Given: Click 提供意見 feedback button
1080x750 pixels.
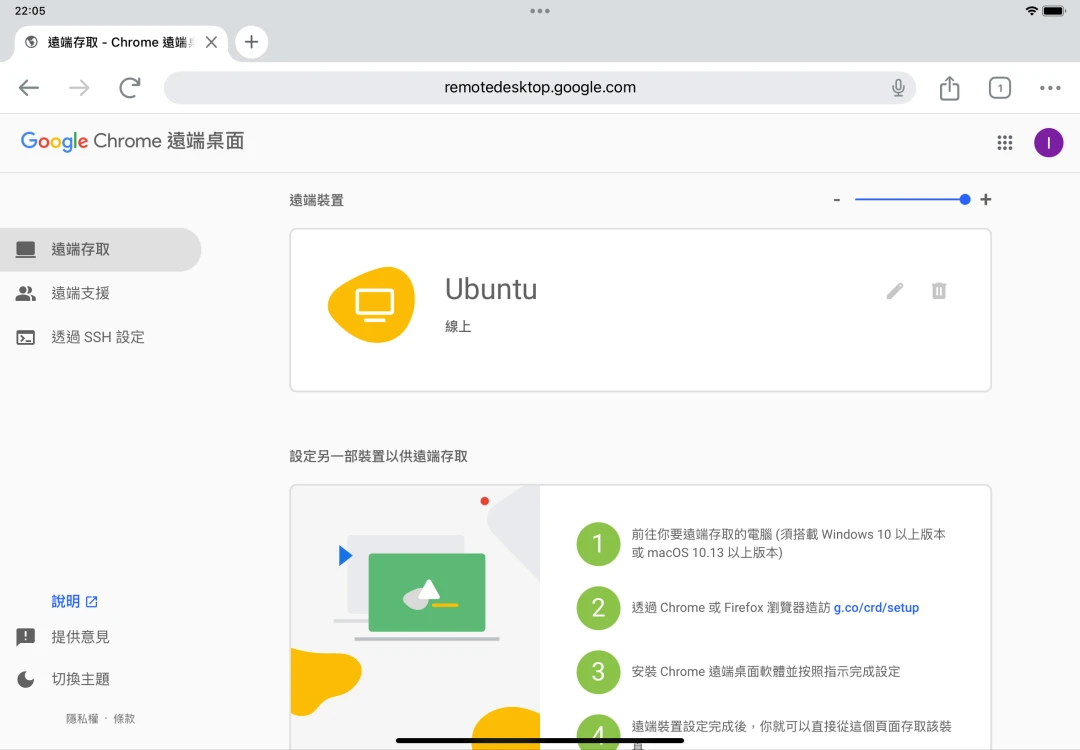Looking at the screenshot, I should tap(80, 637).
